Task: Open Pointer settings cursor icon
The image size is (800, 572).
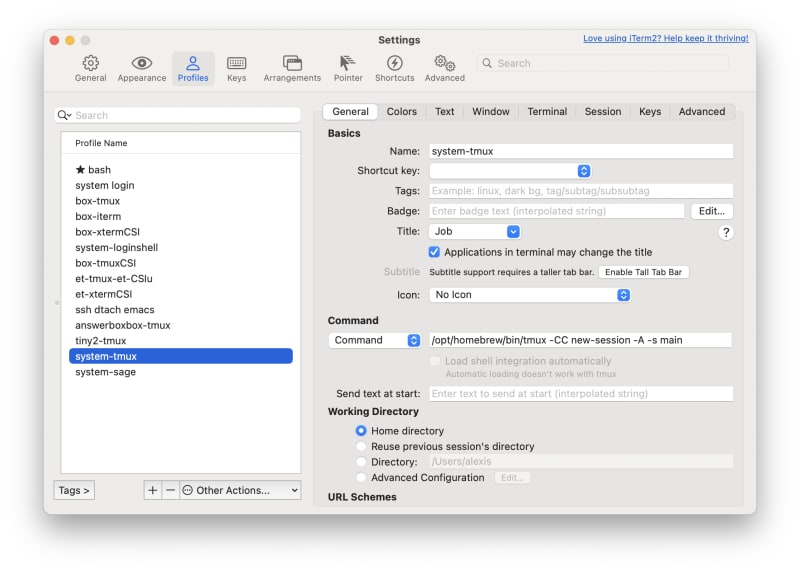Action: (347, 63)
